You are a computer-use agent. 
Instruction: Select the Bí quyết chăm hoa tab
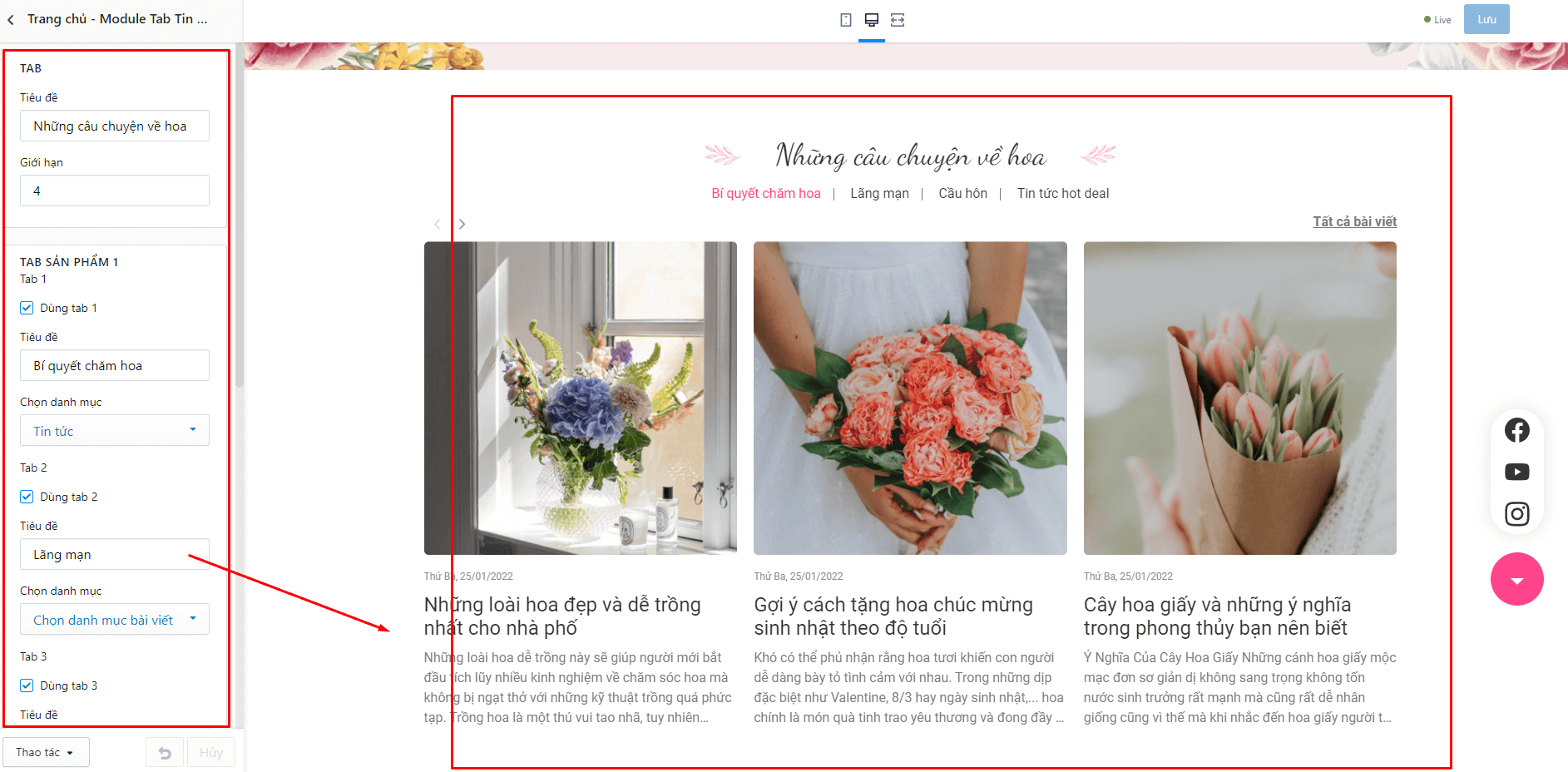coord(765,194)
